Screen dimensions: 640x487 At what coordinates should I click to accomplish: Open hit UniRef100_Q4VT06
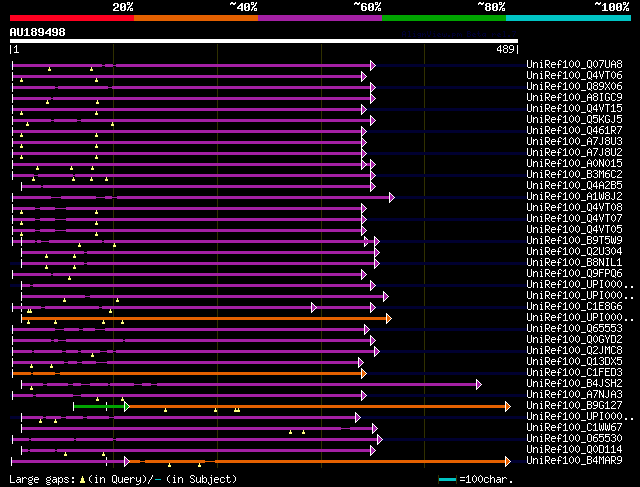(574, 76)
